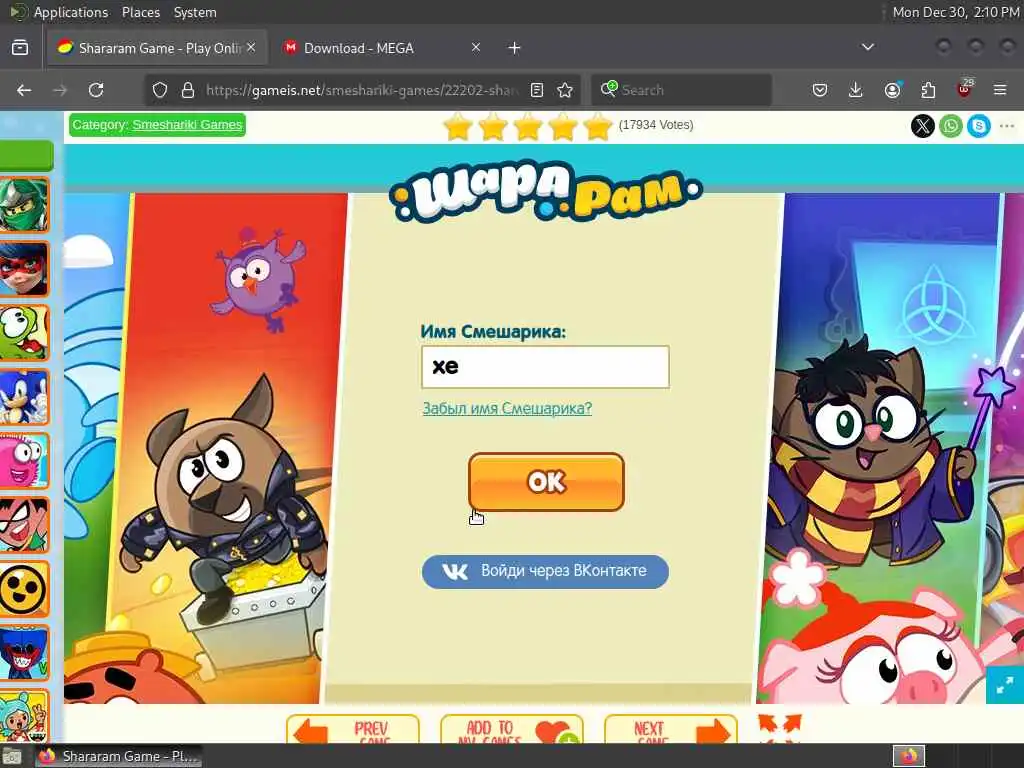
Task: Share the game on X
Action: click(923, 125)
